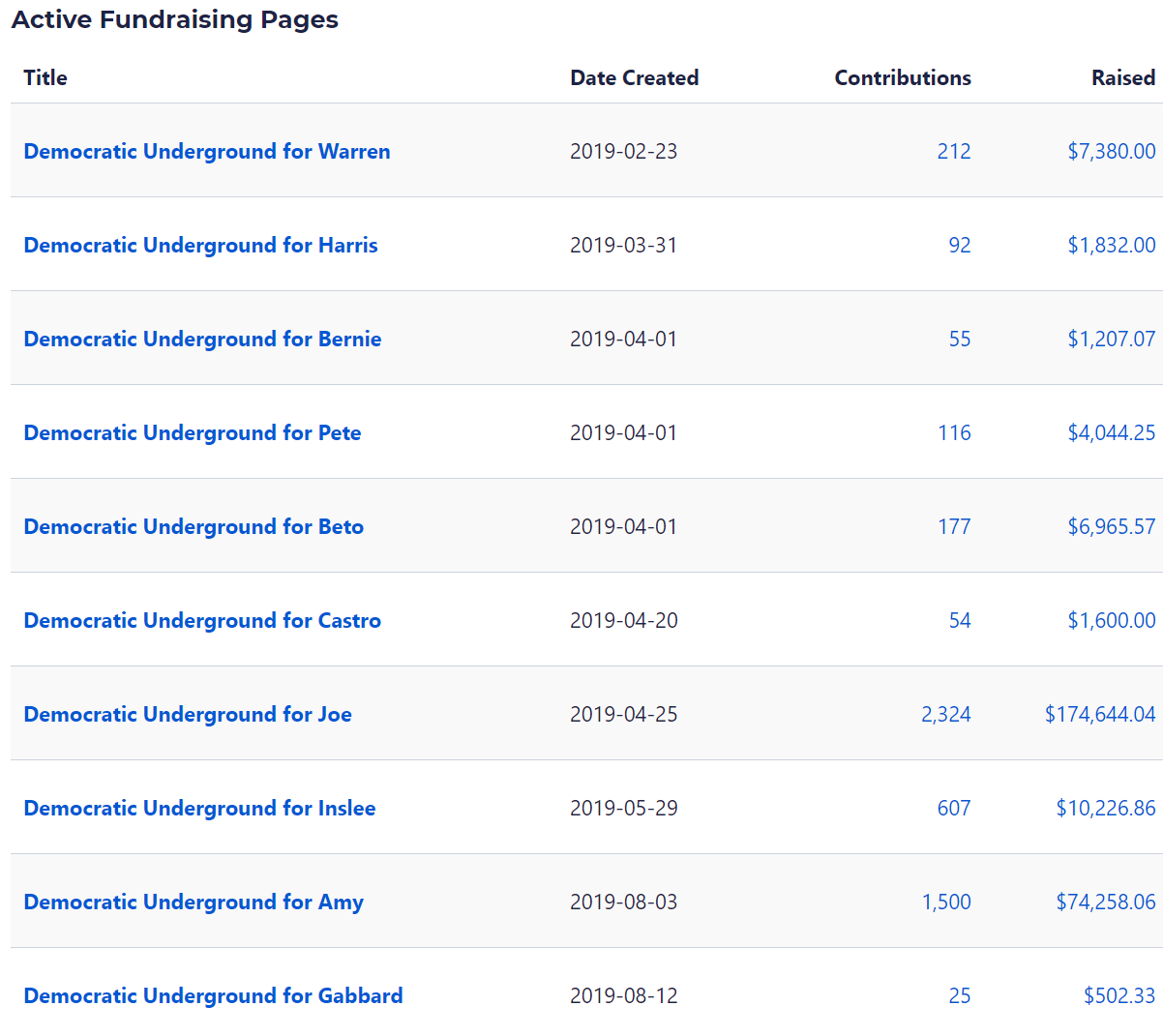
Task: Go to Democratic Underground for Inslee
Action: point(199,808)
